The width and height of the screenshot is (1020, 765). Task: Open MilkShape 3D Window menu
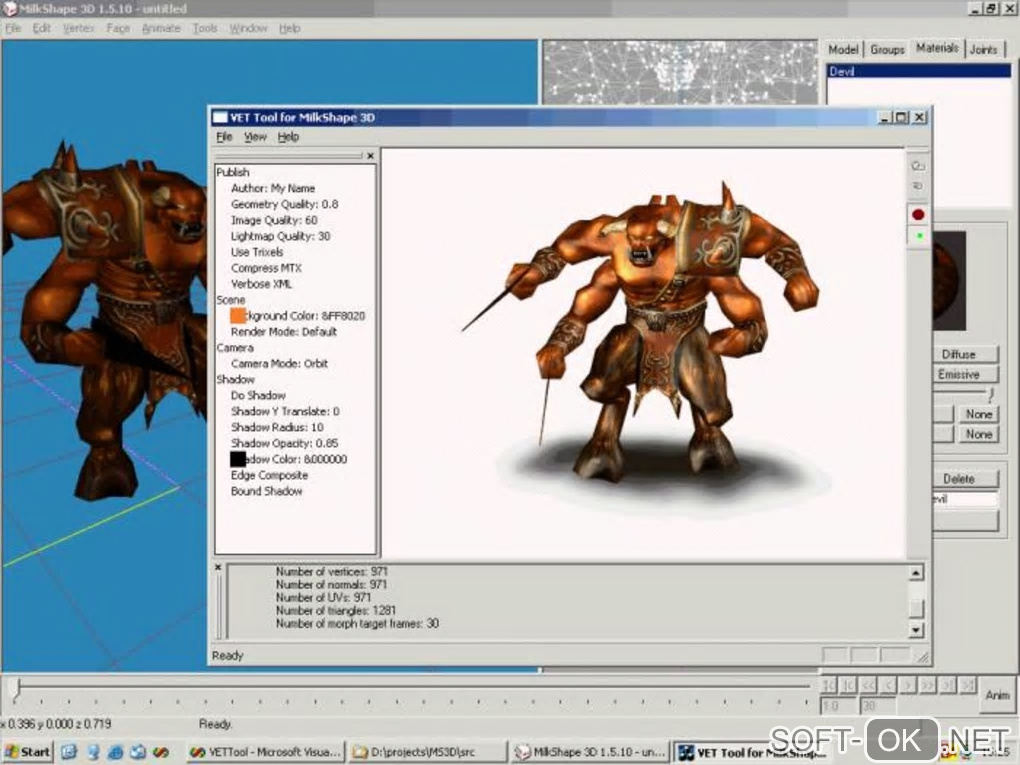[248, 28]
